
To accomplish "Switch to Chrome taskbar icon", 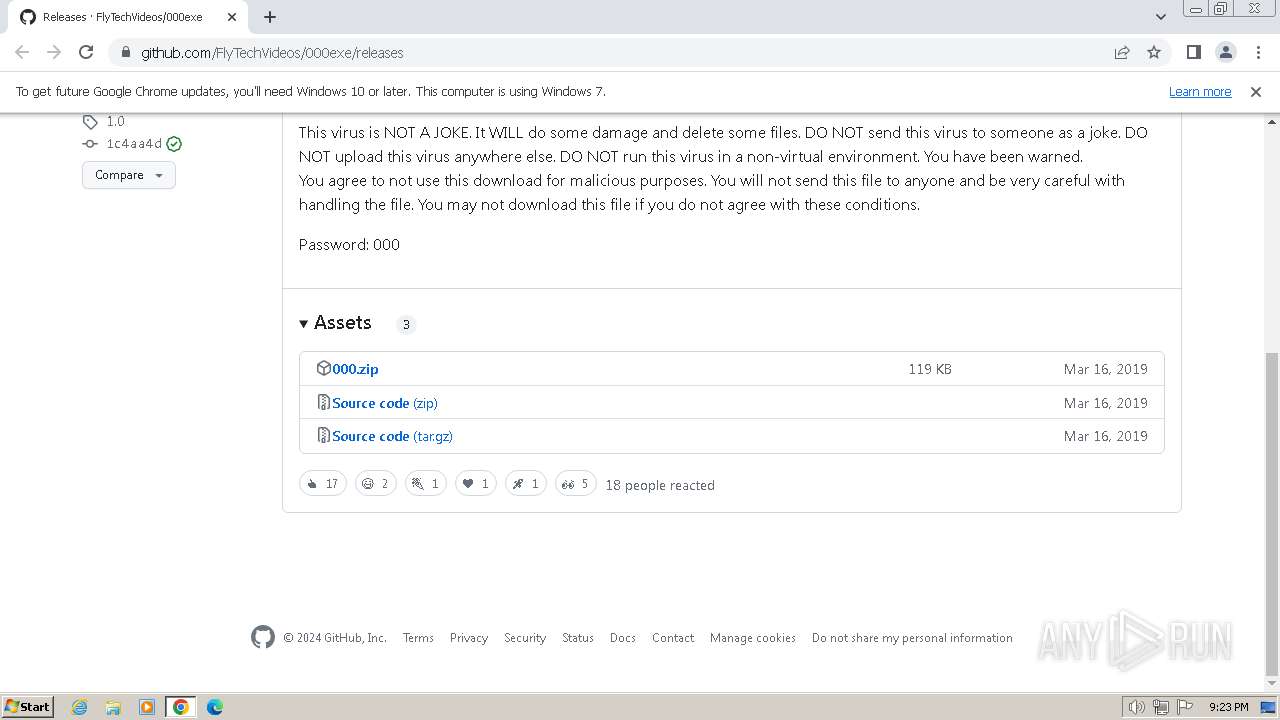I will pos(181,707).
